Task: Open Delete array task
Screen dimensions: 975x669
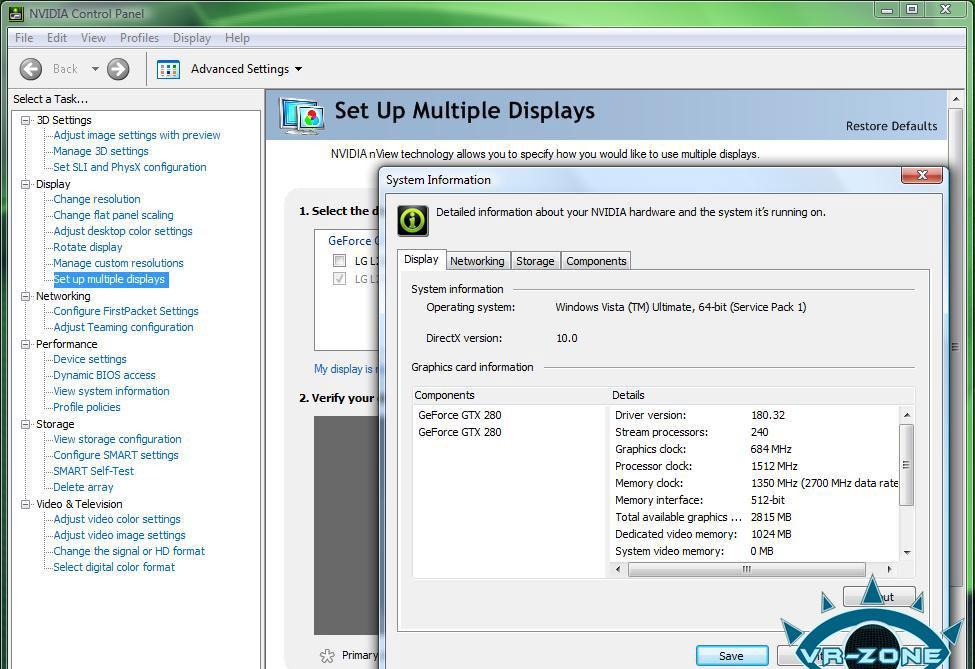Action: [x=83, y=487]
